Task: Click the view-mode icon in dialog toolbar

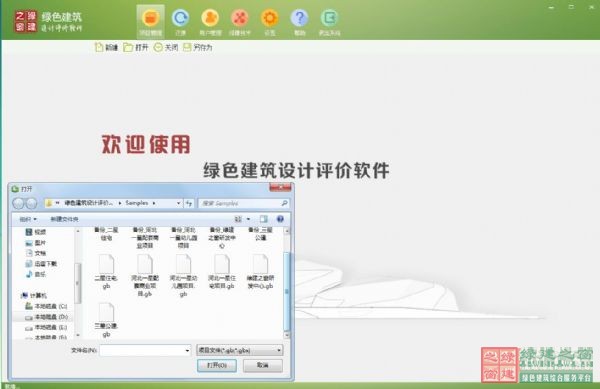Action: tap(238, 219)
